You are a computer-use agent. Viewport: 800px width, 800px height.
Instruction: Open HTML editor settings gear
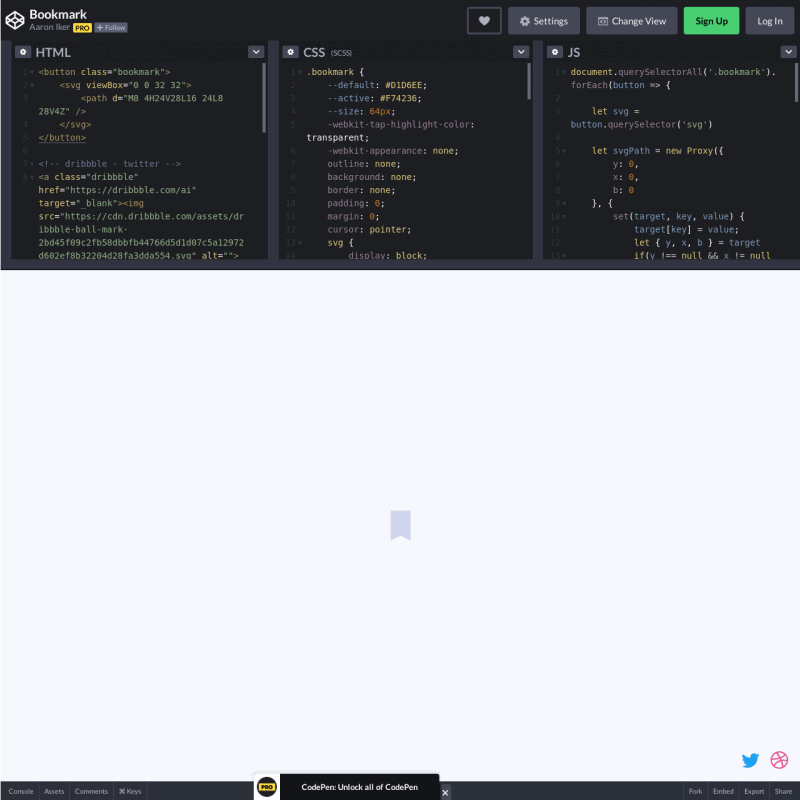(23, 52)
